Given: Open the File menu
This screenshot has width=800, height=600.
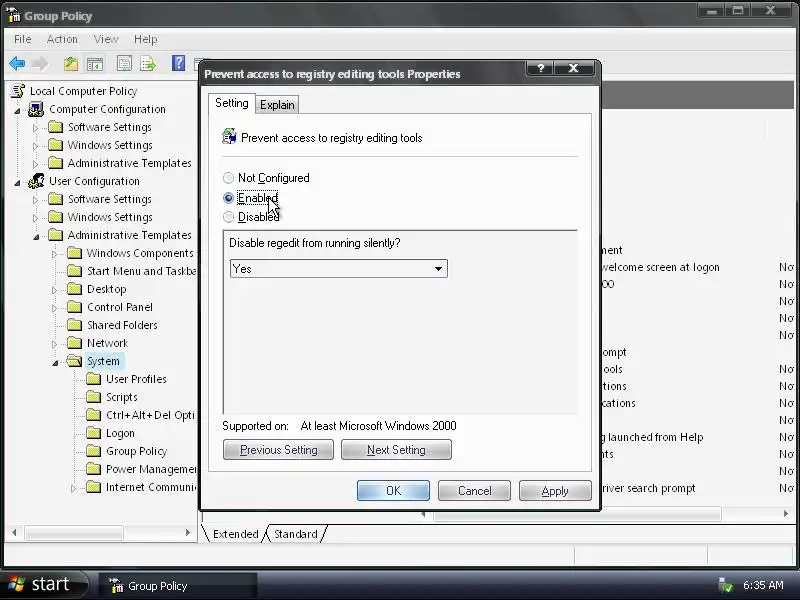Looking at the screenshot, I should 22,39.
